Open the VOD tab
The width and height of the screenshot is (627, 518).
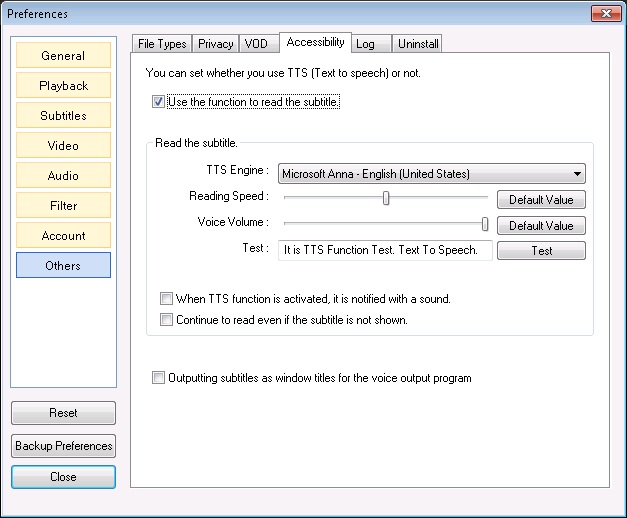[x=259, y=44]
